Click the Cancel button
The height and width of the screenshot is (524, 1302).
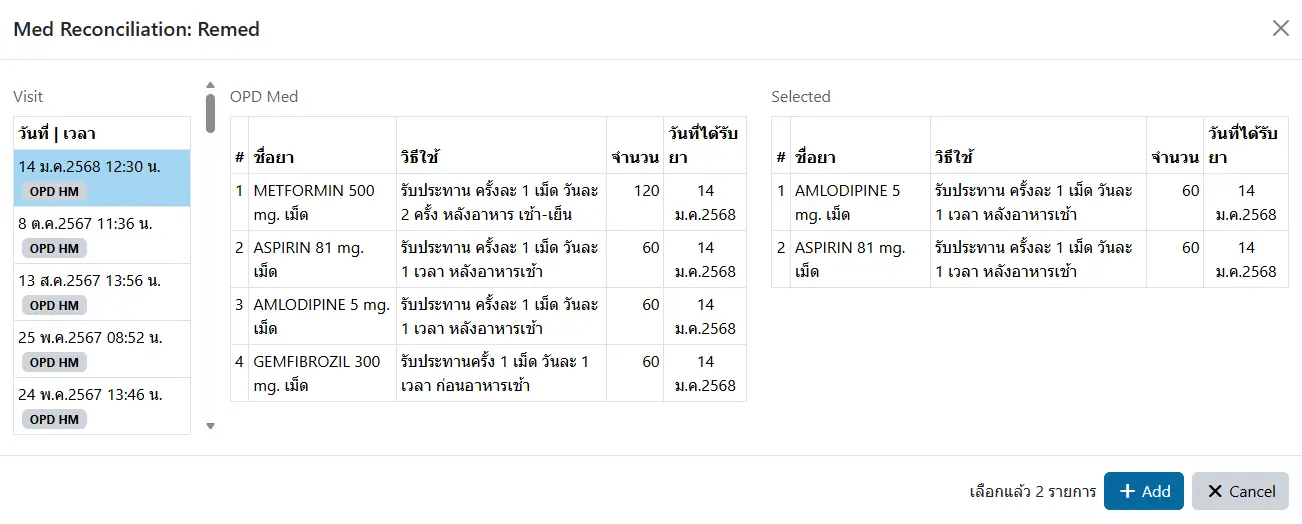1240,491
